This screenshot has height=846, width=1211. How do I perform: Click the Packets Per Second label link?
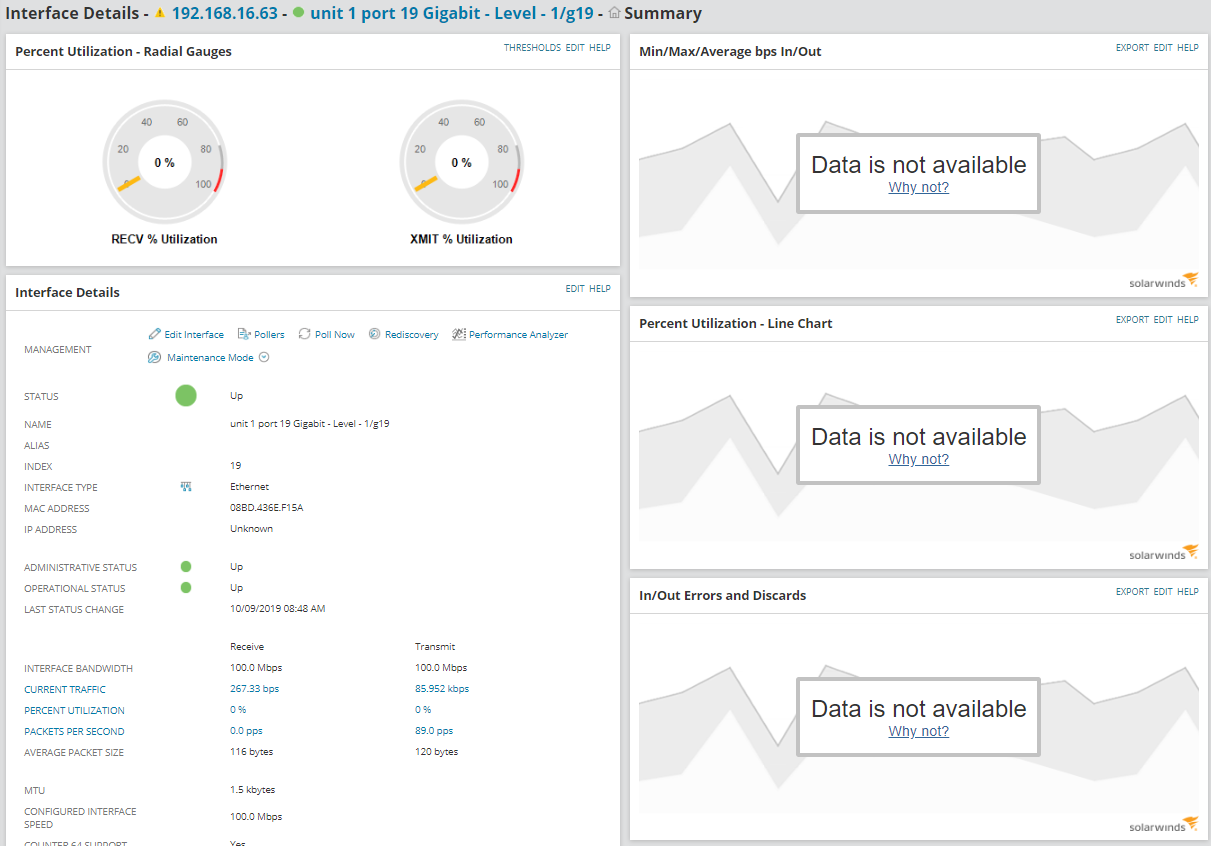tap(74, 732)
